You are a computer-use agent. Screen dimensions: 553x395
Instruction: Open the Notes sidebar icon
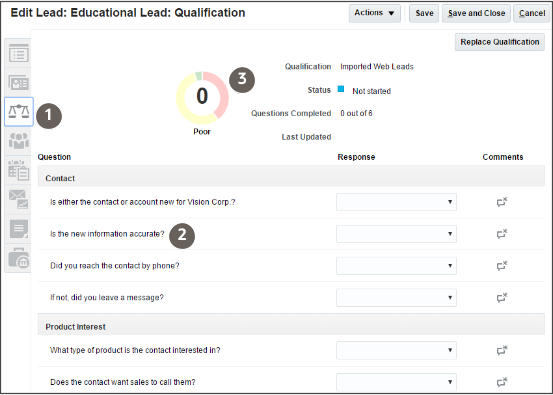[x=18, y=229]
